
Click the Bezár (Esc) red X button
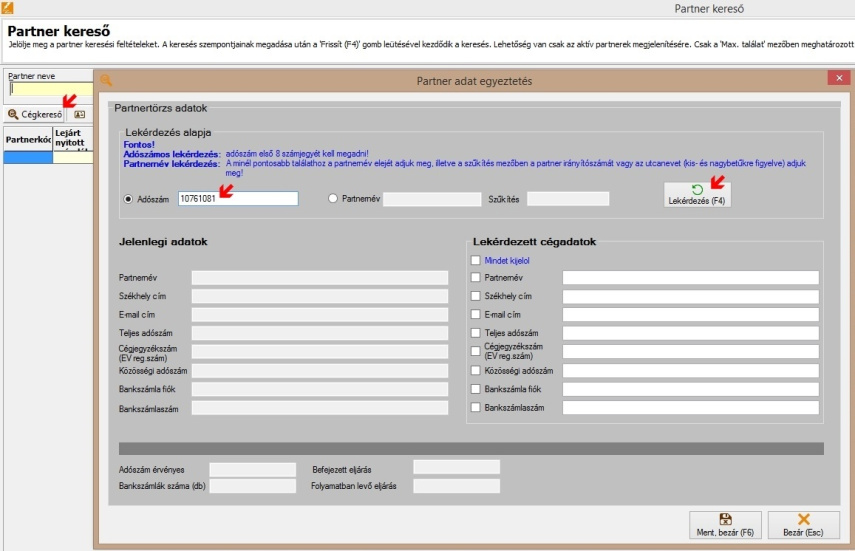803,526
